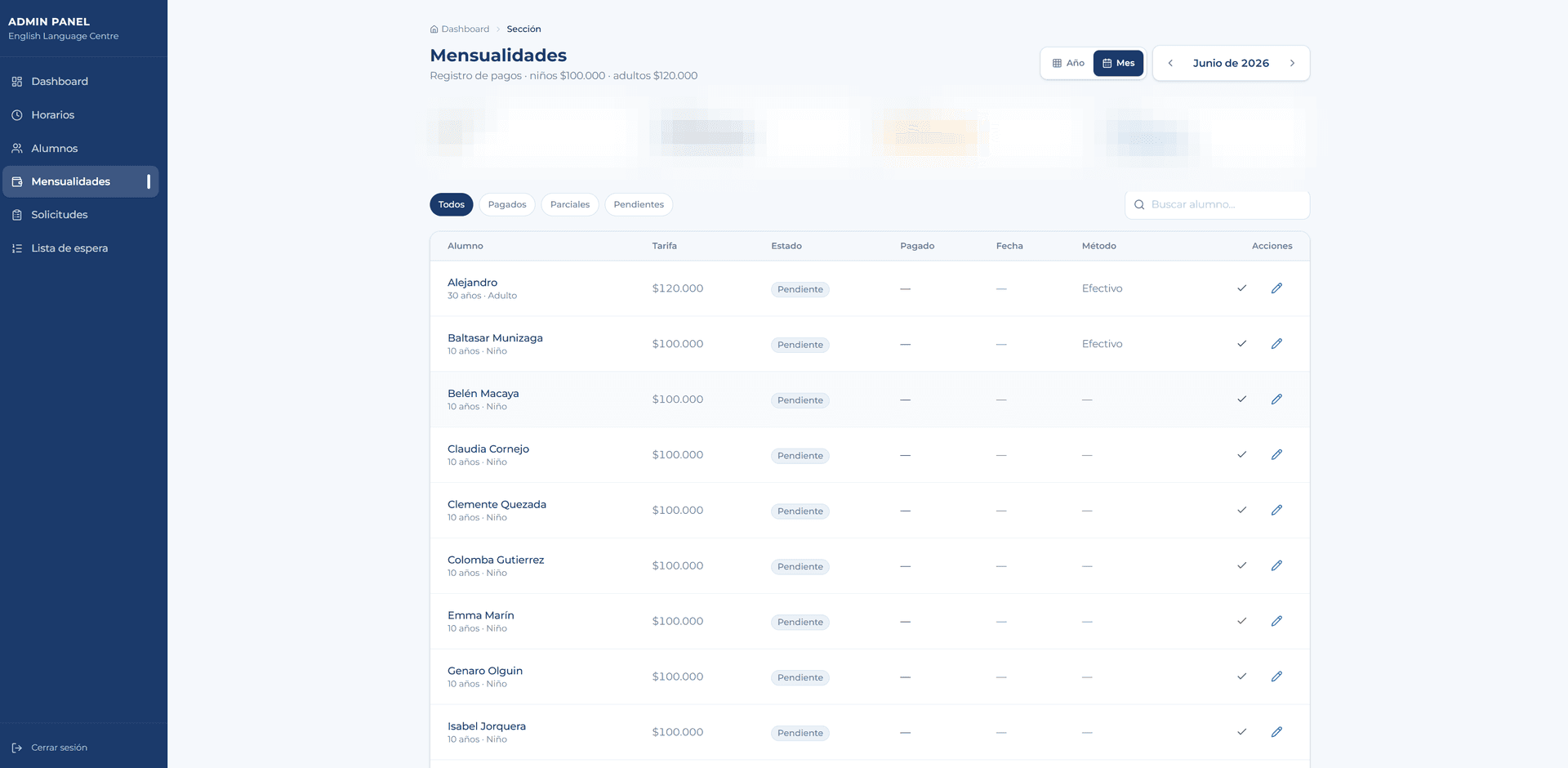
Task: Edit Emma Marín's payment record
Action: tap(1276, 622)
